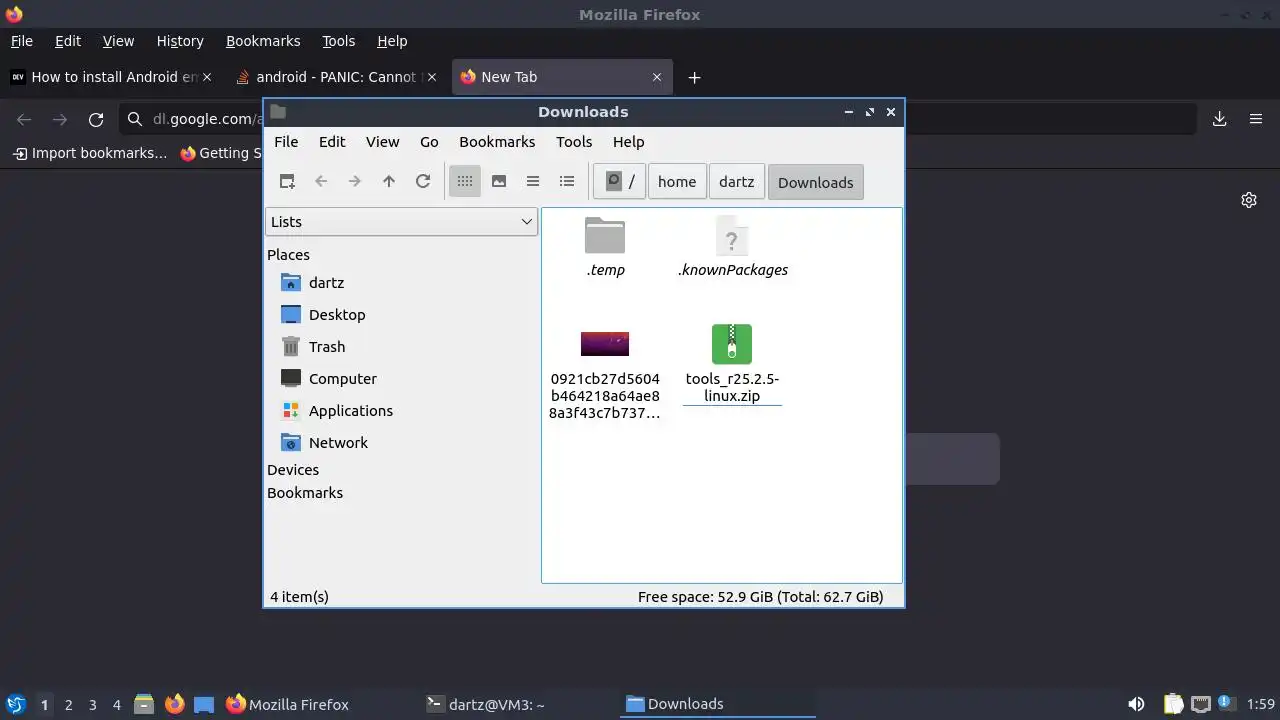Open file manager Go menu
Viewport: 1280px width, 720px height.
429,142
